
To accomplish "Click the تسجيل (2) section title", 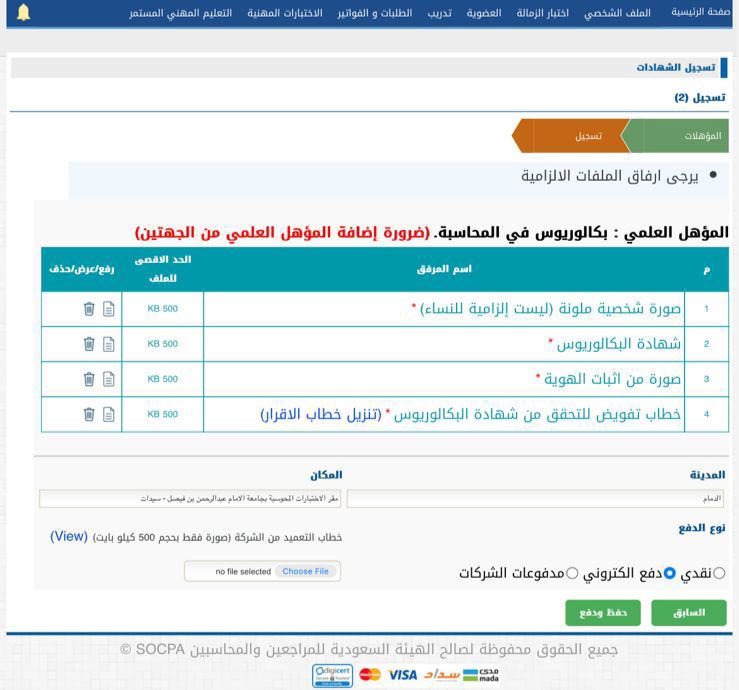I will (x=700, y=98).
